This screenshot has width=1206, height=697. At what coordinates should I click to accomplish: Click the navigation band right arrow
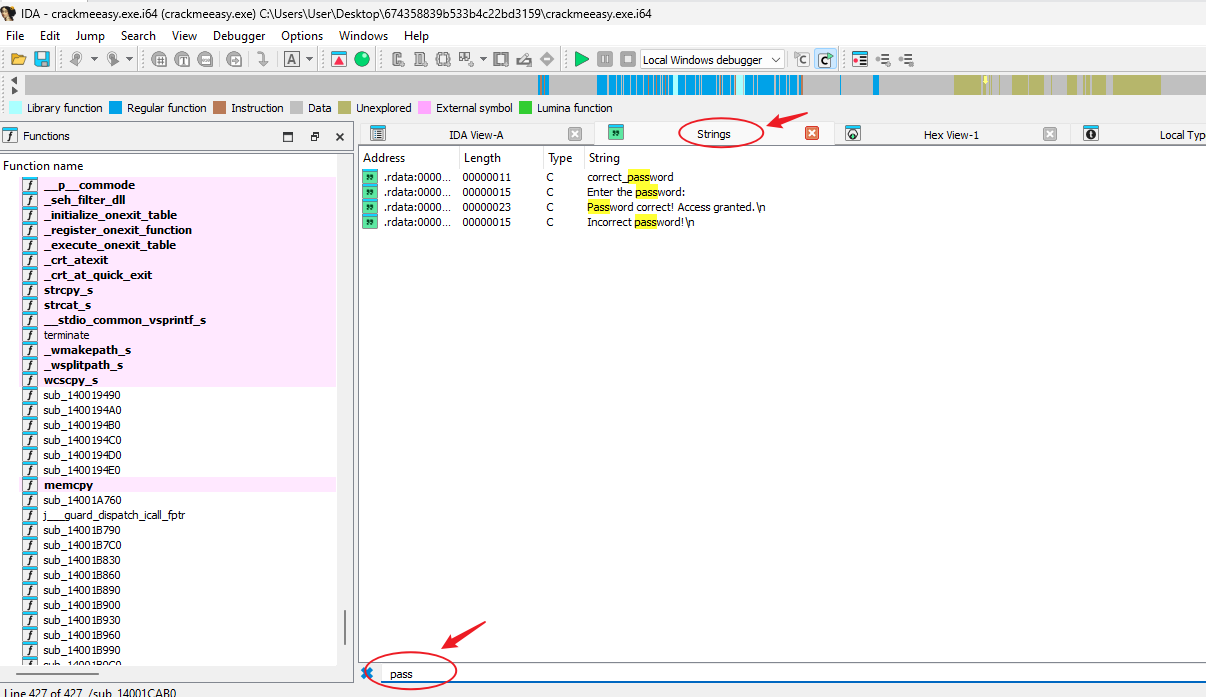click(x=14, y=91)
